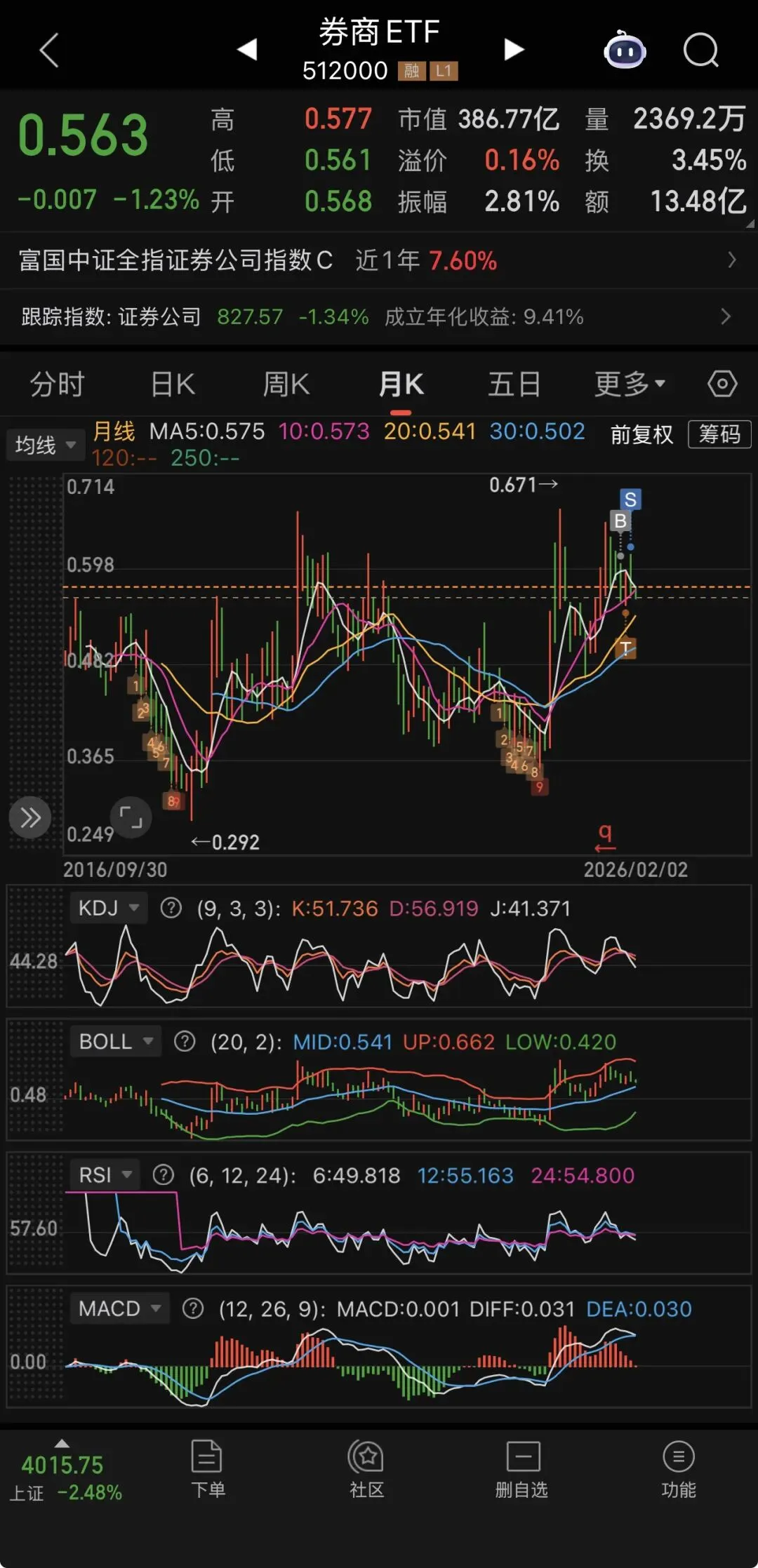Tap 近1年 7.60% return link

(x=425, y=260)
